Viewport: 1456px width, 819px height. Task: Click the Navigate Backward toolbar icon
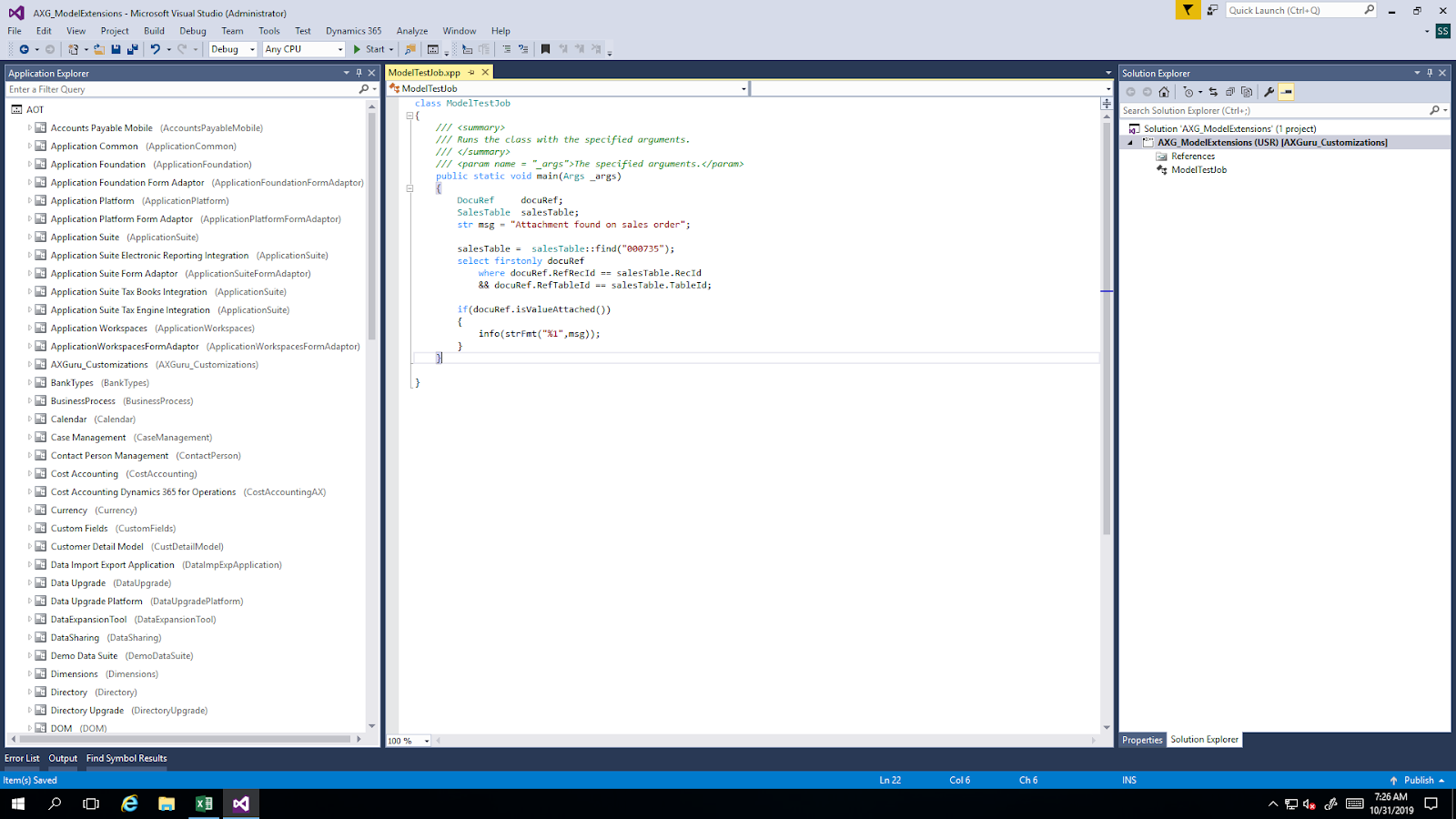pos(24,49)
